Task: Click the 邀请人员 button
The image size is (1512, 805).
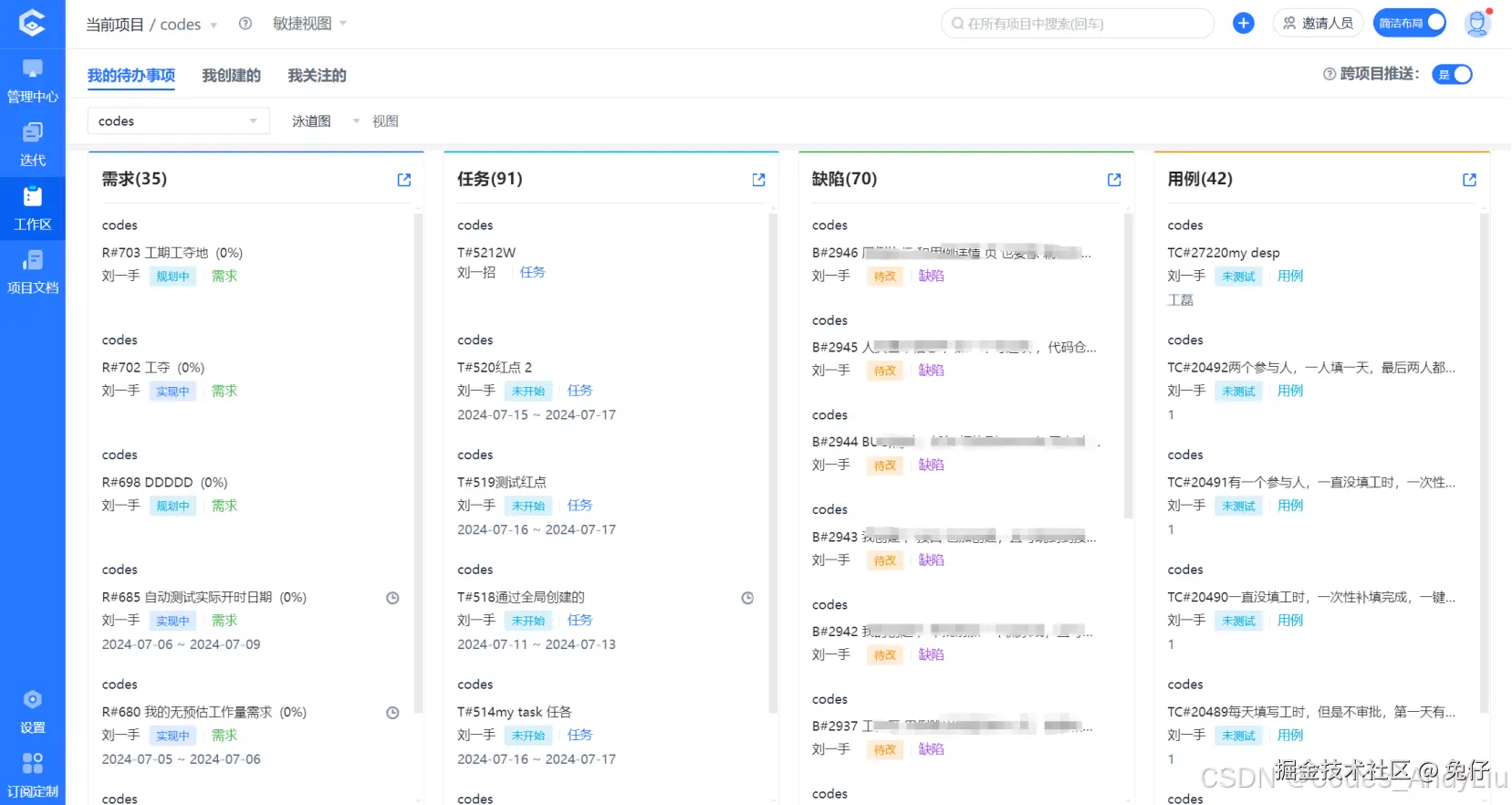Action: tap(1318, 23)
